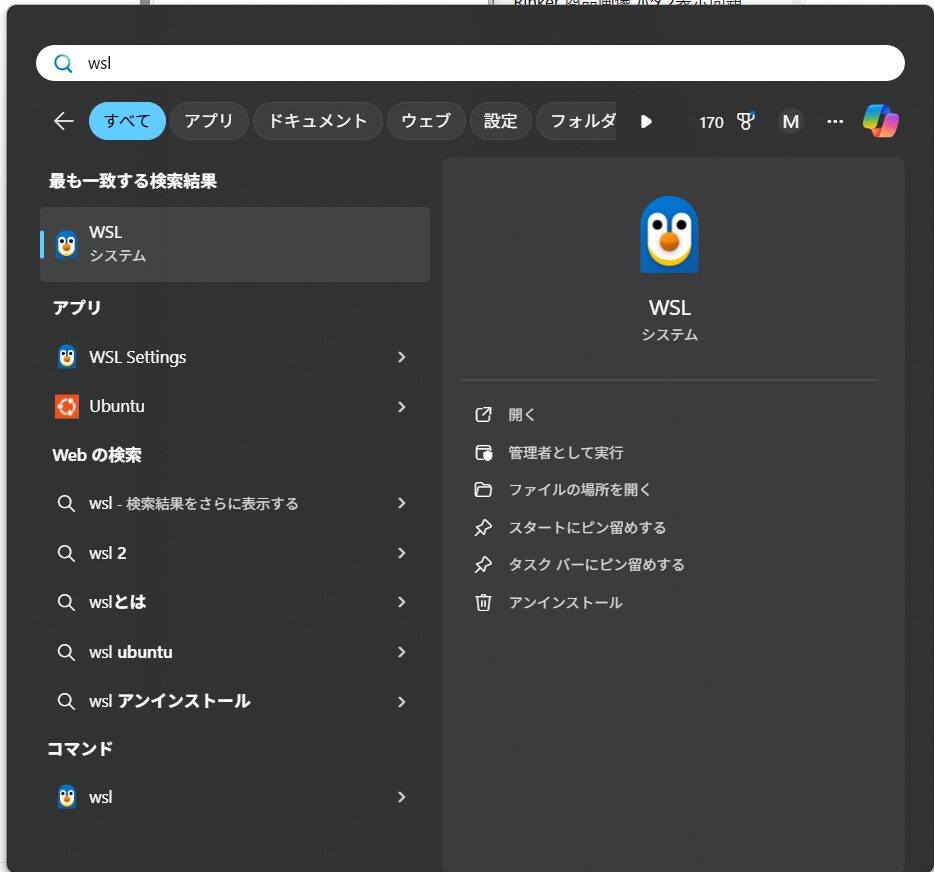Expand the 'wsl 2' suggestion chevron
The height and width of the screenshot is (872, 934).
tap(401, 553)
